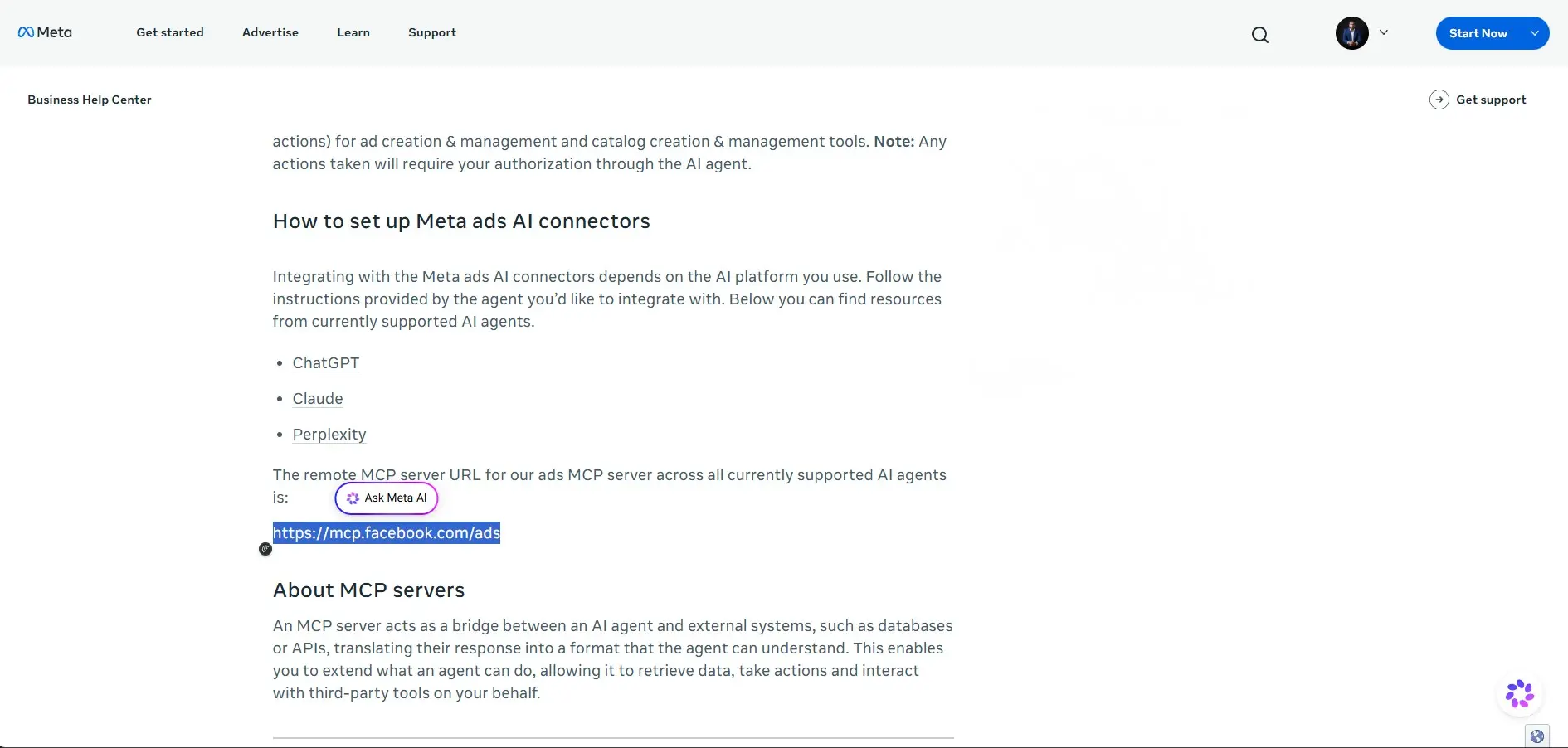
Task: Go to Business Help Center
Action: pos(90,100)
